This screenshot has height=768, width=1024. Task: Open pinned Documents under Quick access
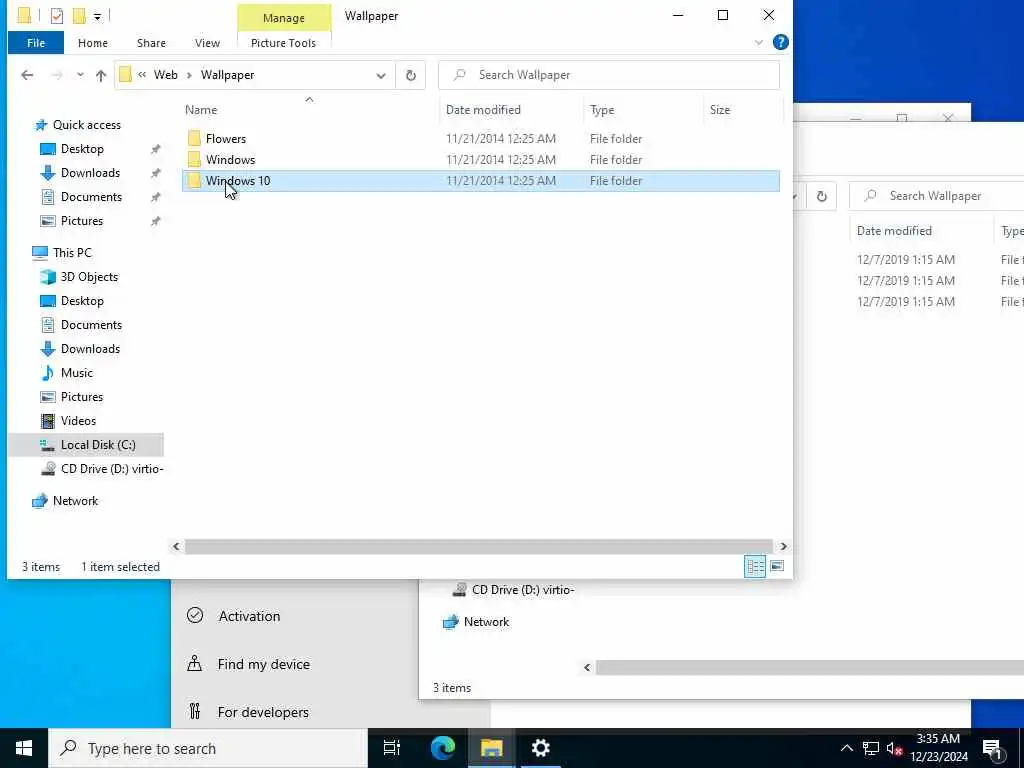tap(91, 197)
